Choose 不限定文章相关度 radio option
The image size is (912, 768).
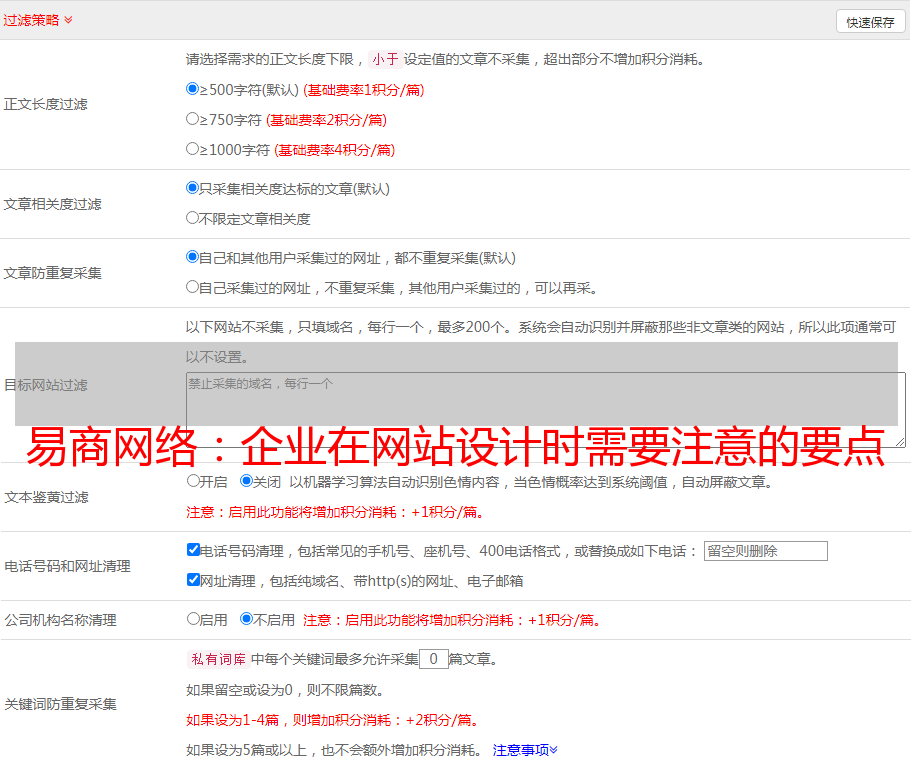click(x=193, y=218)
